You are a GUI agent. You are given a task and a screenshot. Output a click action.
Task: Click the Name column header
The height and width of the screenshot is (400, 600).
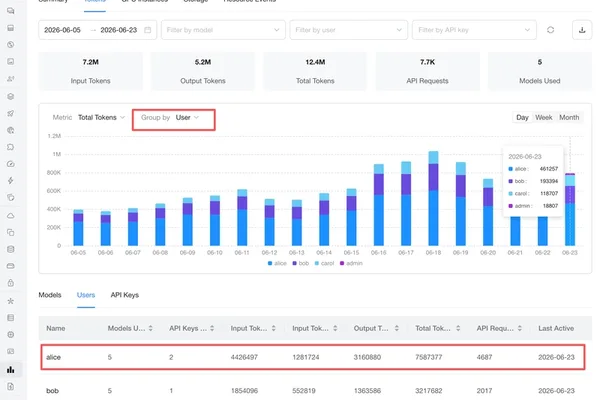[x=55, y=328]
